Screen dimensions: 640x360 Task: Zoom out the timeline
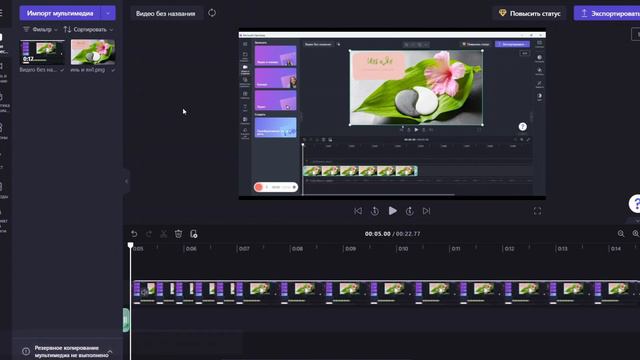621,233
